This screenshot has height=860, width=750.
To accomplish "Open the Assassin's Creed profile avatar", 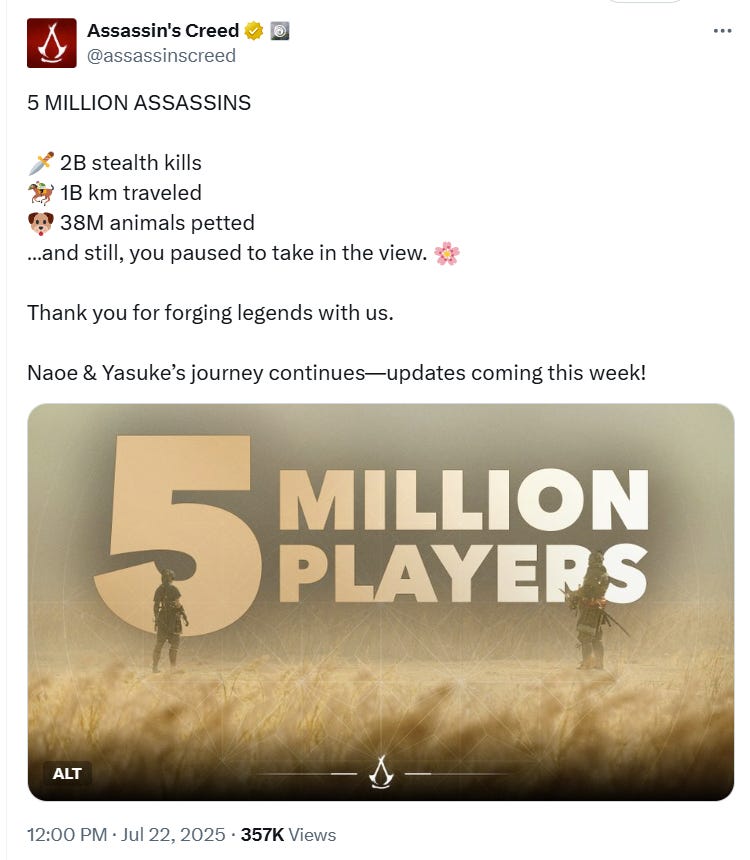I will (x=52, y=43).
